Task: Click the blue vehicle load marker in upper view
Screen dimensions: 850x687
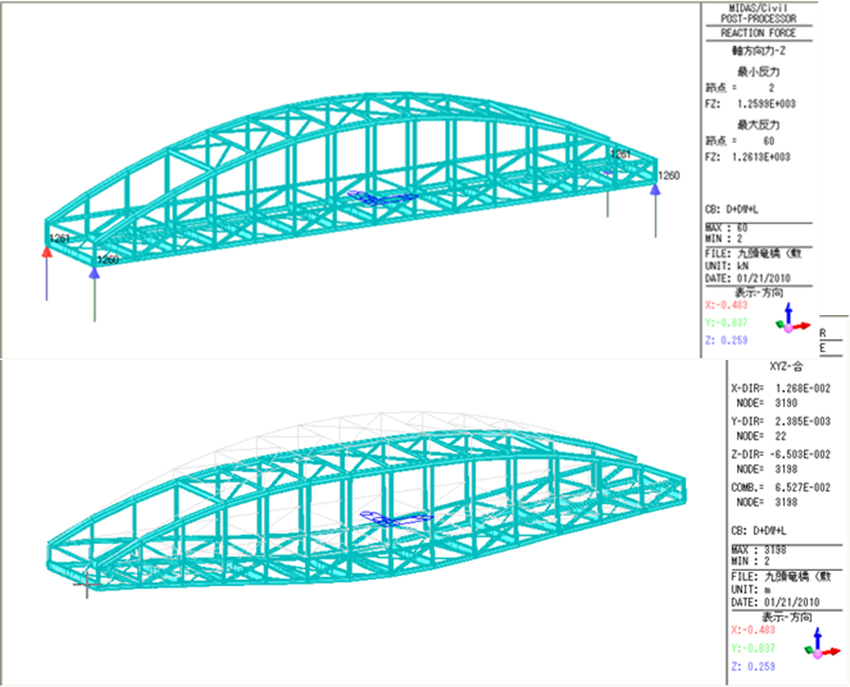Action: 385,197
